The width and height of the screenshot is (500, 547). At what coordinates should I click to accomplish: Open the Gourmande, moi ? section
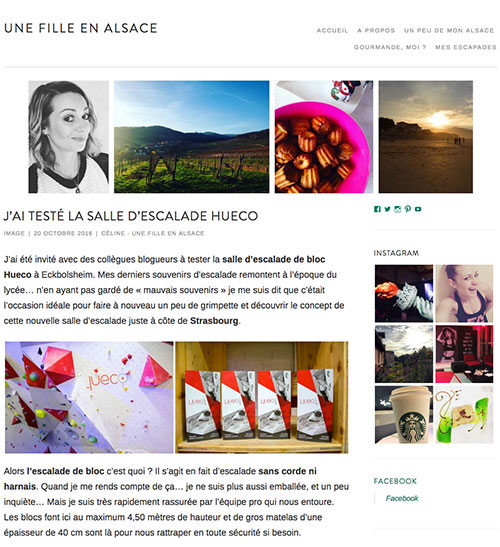390,47
